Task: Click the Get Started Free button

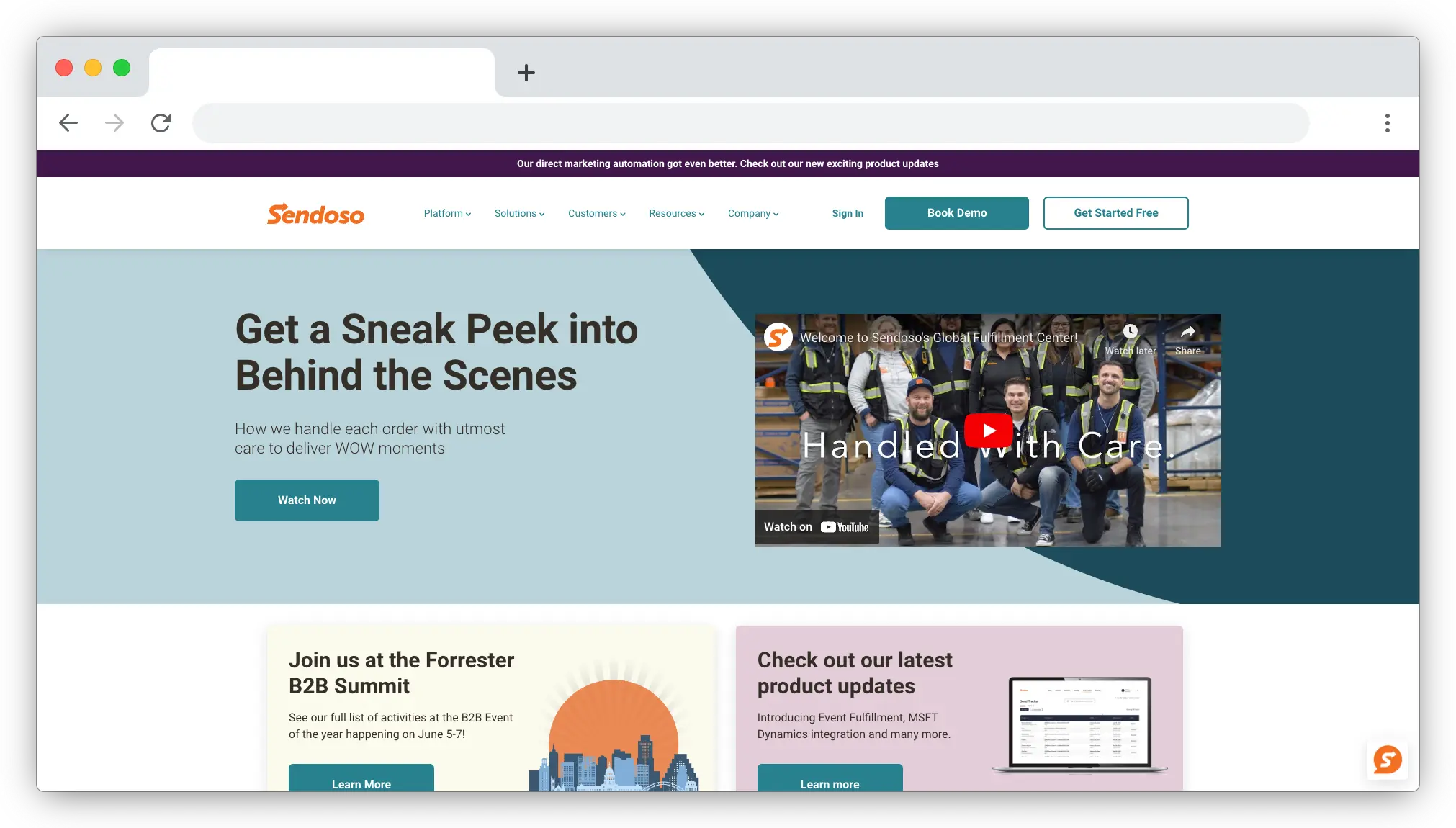Action: [x=1115, y=213]
